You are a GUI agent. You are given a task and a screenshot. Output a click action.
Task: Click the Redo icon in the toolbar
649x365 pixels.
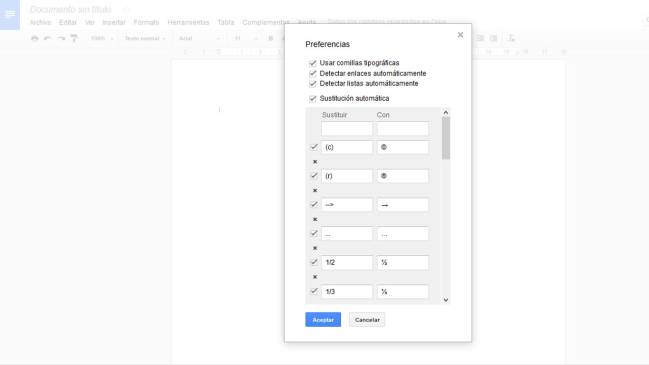(x=61, y=38)
